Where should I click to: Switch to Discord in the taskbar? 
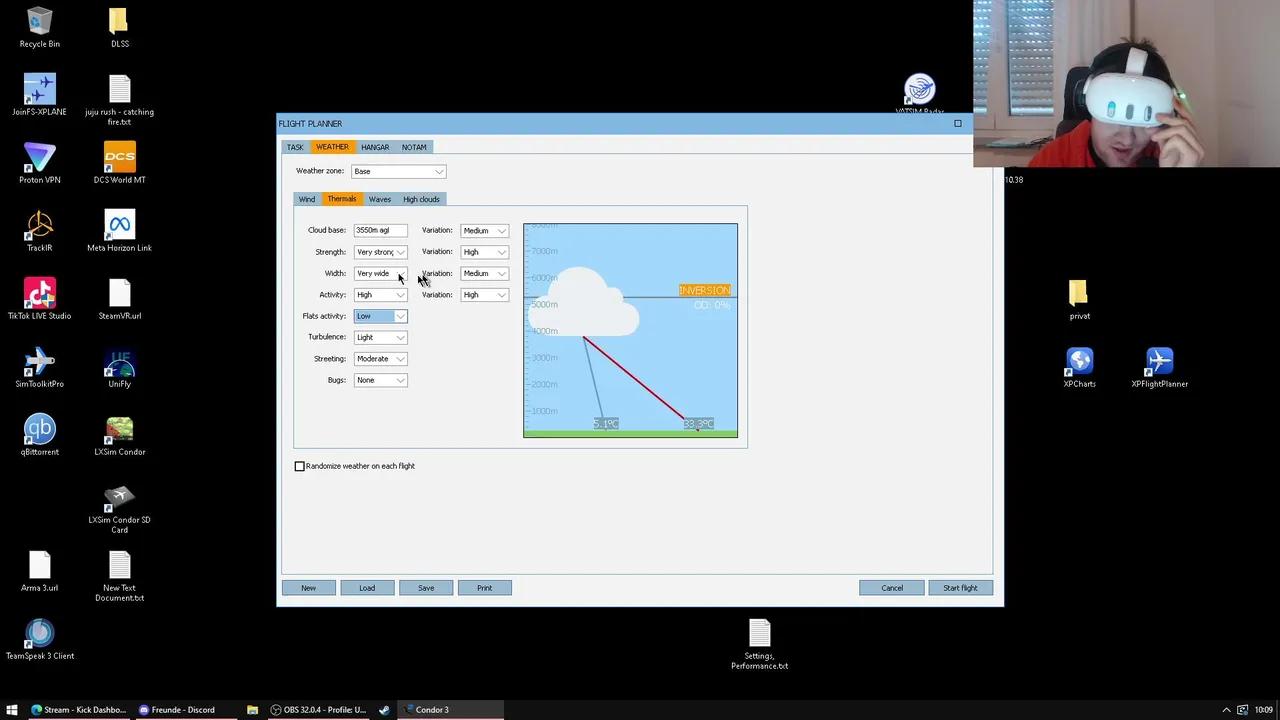point(178,710)
